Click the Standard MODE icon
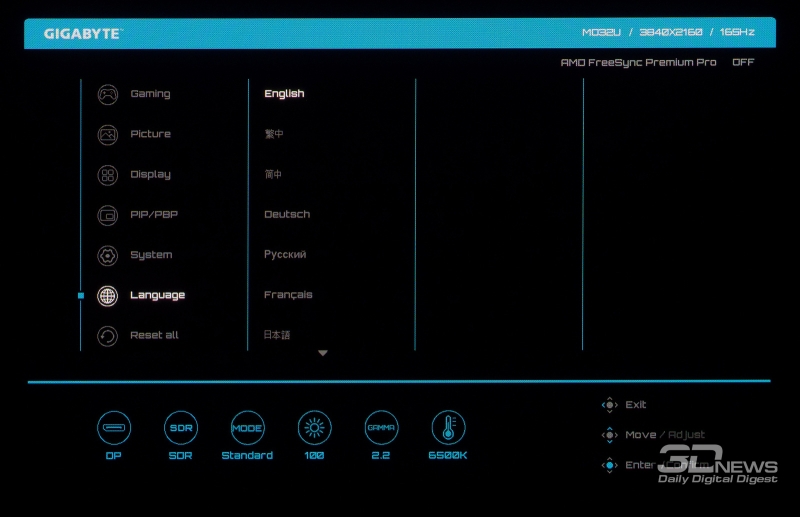The width and height of the screenshot is (800, 517). (x=247, y=428)
